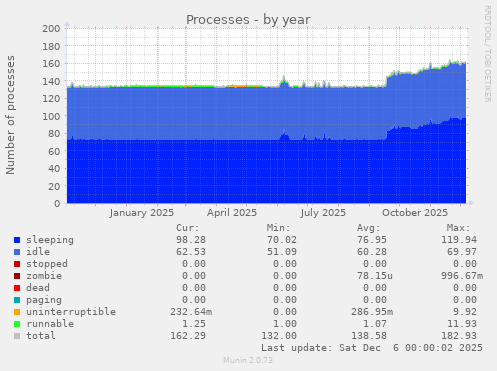497x371 pixels.
Task: Click the 'Last update' timestamp line
Action: (x=372, y=348)
